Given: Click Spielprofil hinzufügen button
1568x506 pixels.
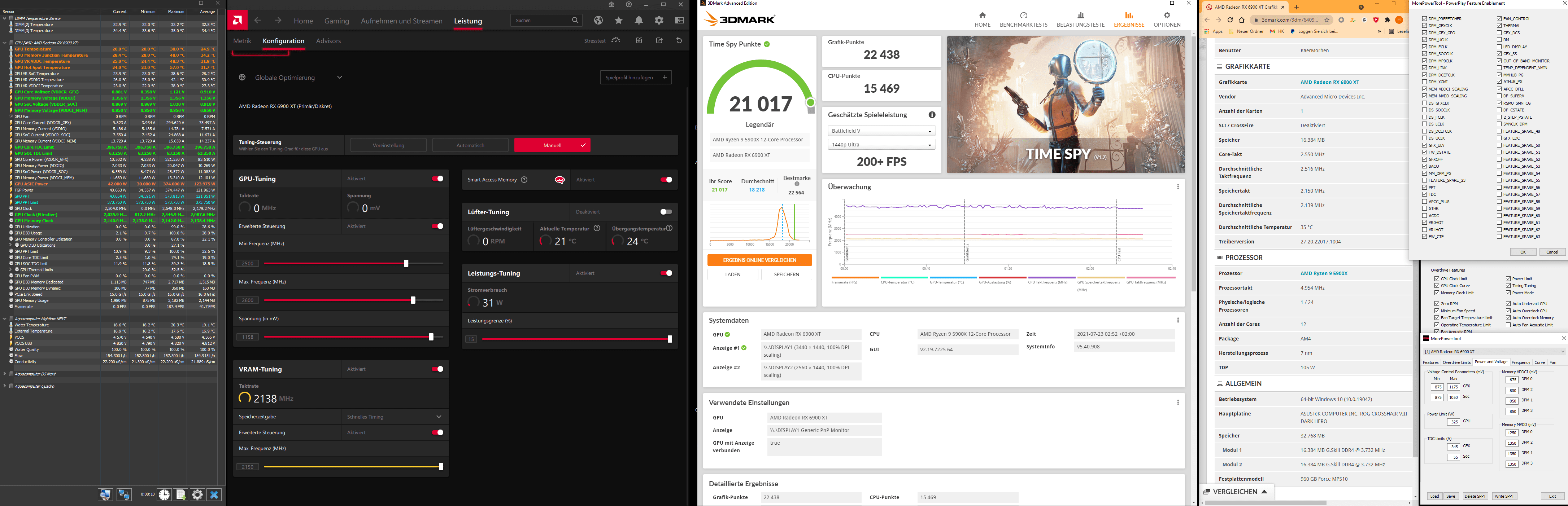Looking at the screenshot, I should [636, 78].
